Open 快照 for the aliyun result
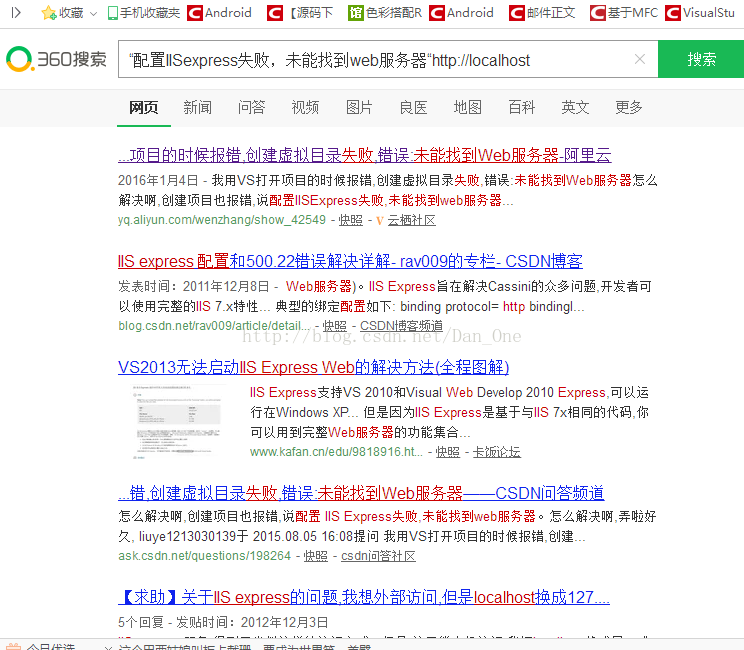Screen dimensions: 744x650 click(351, 220)
